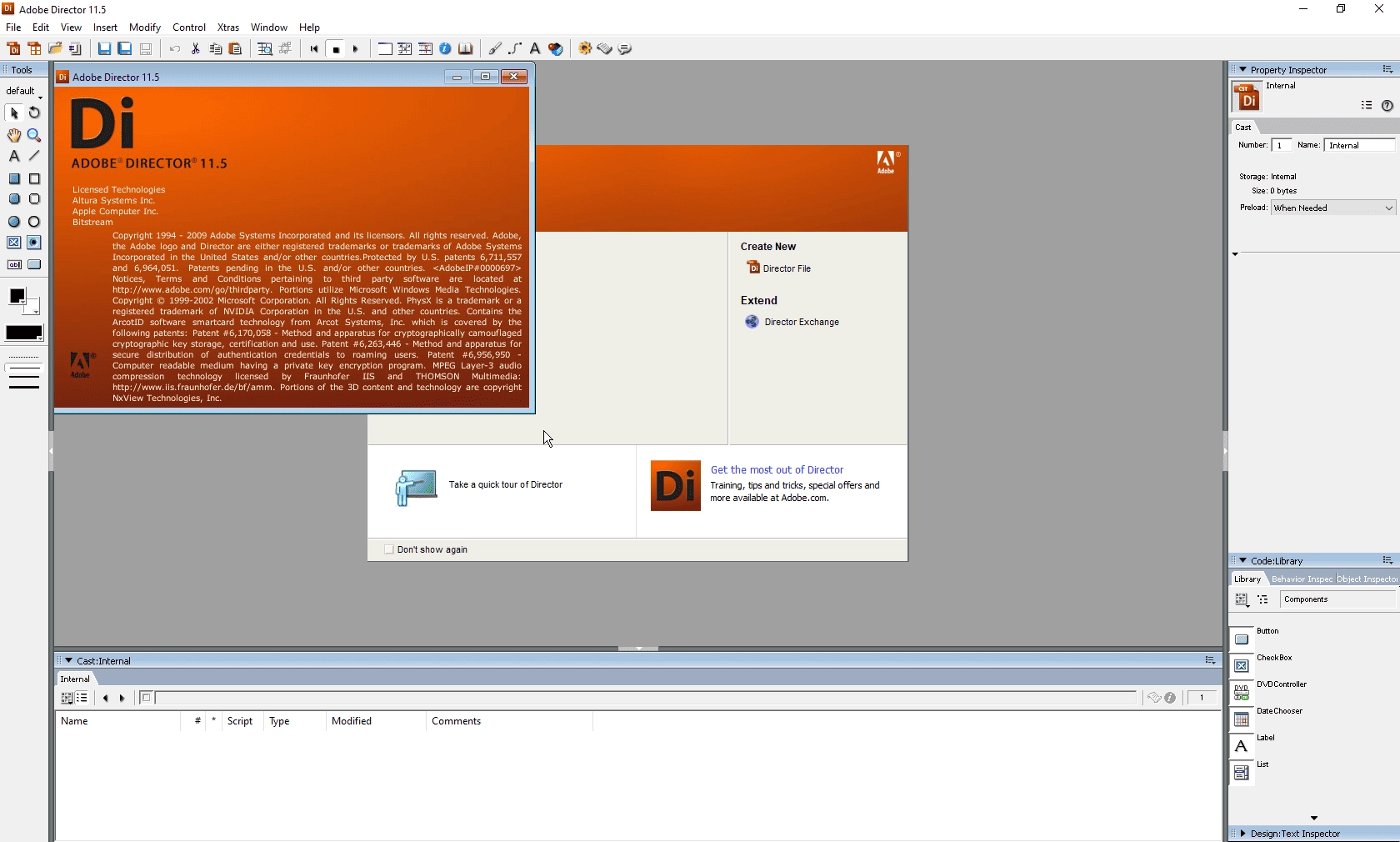Switch to Behavior Inspector tab

click(x=1301, y=579)
